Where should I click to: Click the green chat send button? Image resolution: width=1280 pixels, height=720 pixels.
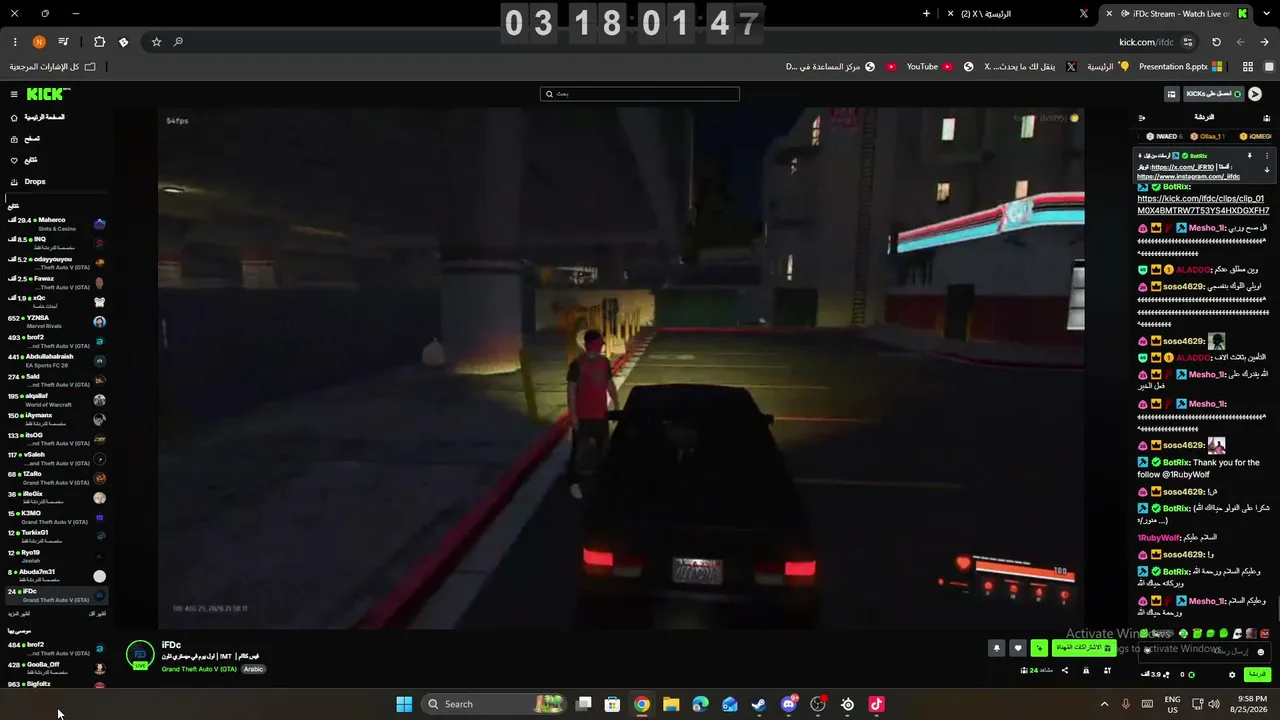[x=1257, y=675]
